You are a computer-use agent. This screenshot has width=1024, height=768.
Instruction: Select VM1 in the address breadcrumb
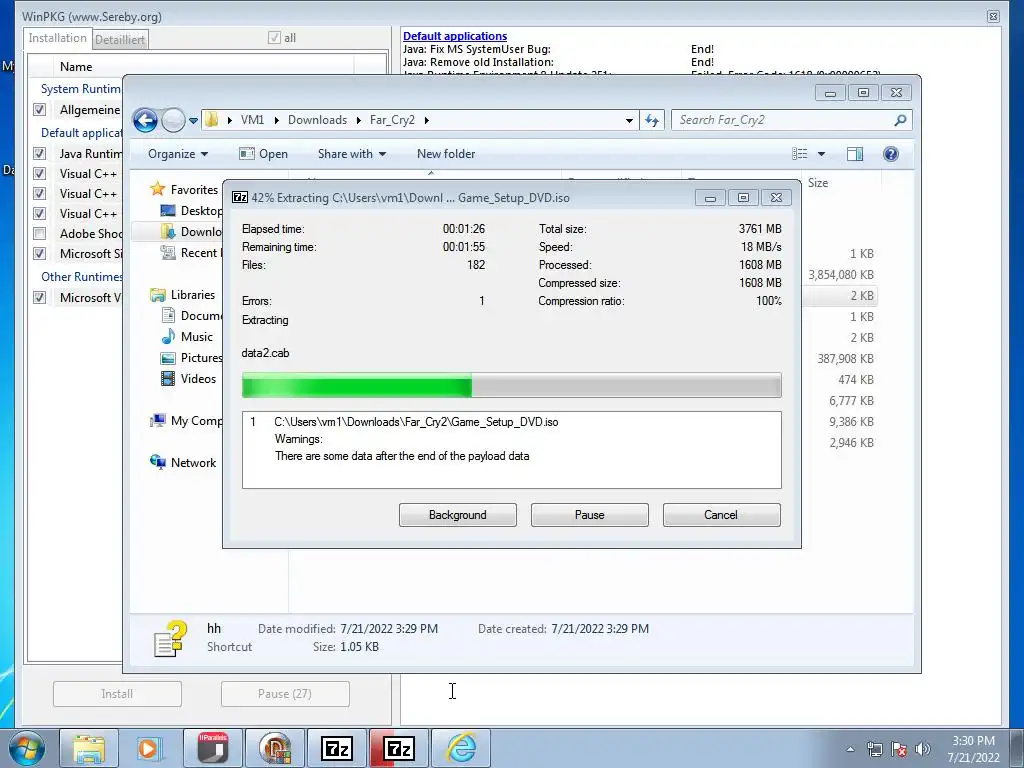252,120
